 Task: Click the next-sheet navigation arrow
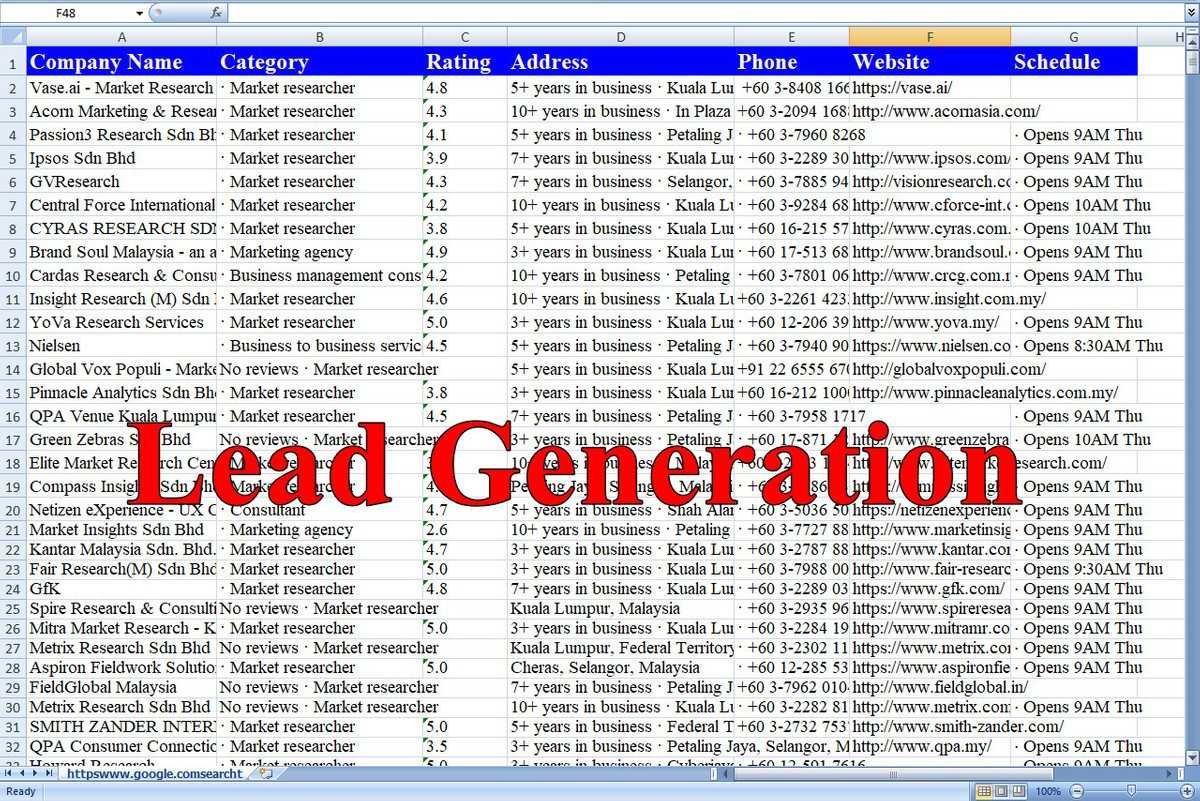pyautogui.click(x=35, y=772)
